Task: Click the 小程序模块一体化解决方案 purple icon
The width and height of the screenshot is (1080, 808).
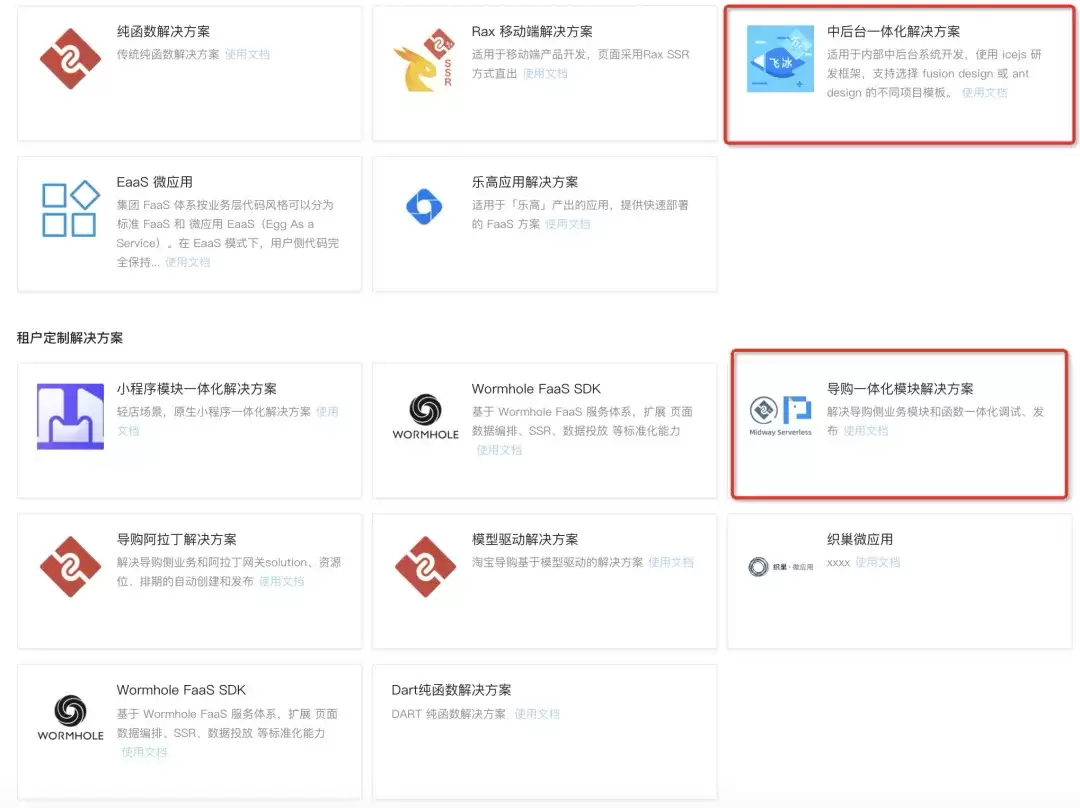Action: tap(70, 416)
